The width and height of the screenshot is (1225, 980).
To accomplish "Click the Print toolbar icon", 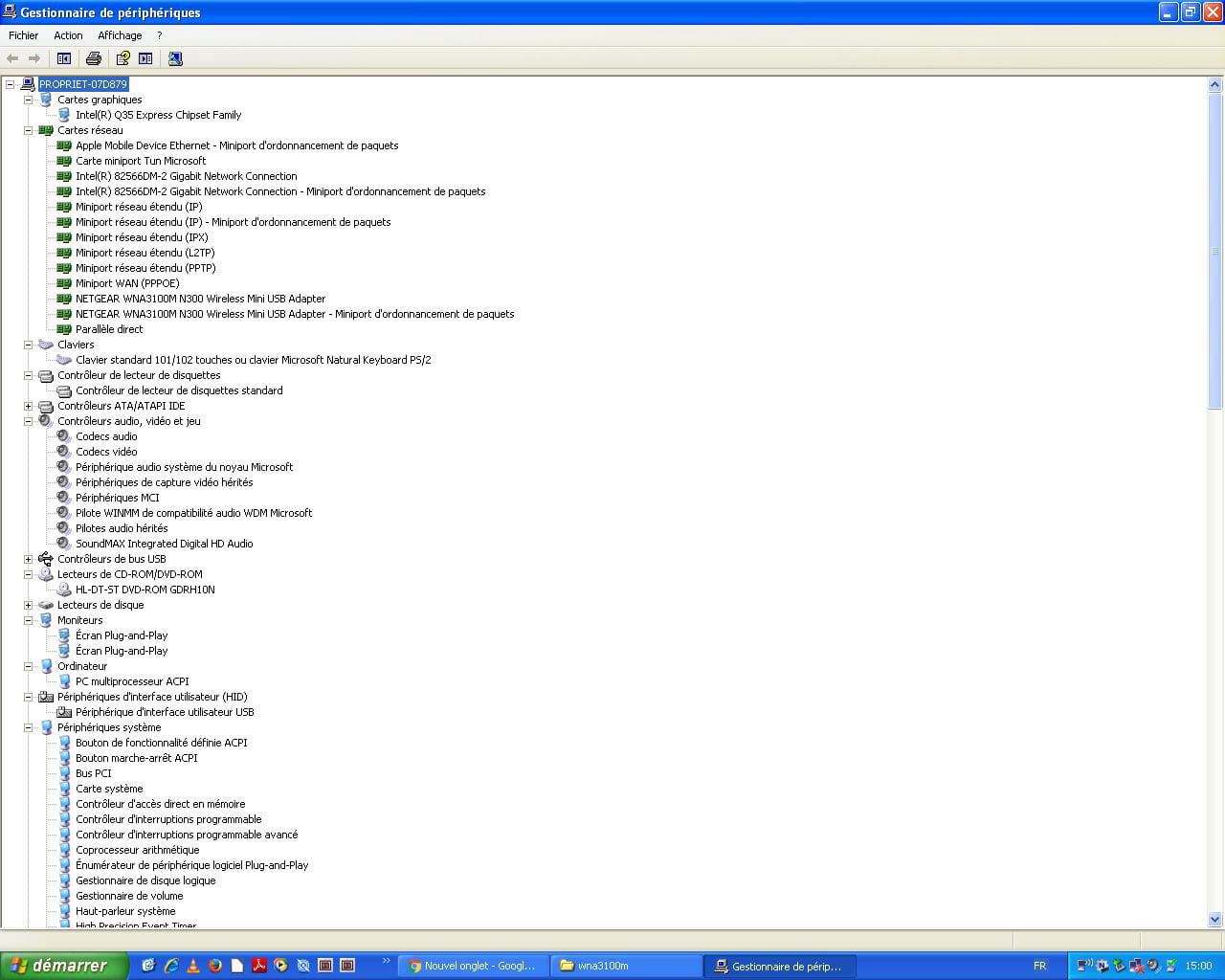I will click(x=93, y=58).
